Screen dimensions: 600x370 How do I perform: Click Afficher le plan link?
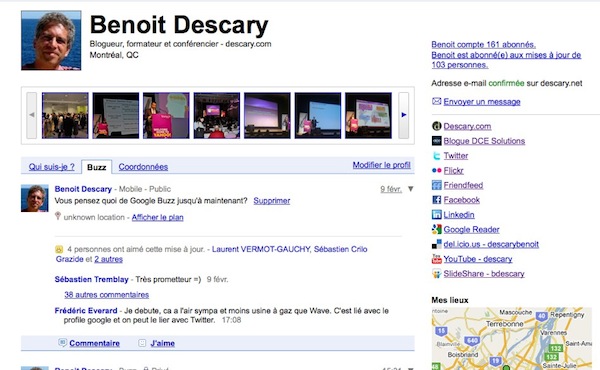[158, 217]
